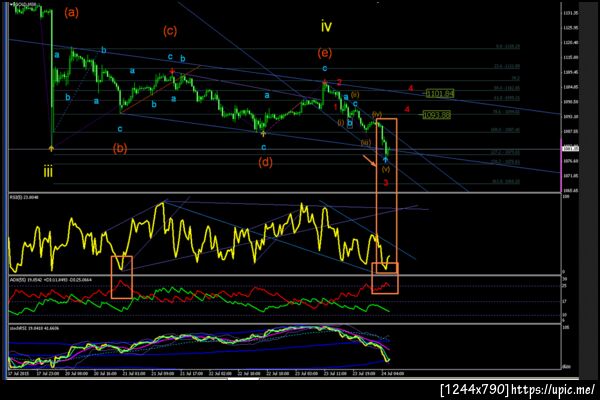Click the "(iii)" sub-wave label
Image resolution: width=600 pixels, height=400 pixels.
366,142
